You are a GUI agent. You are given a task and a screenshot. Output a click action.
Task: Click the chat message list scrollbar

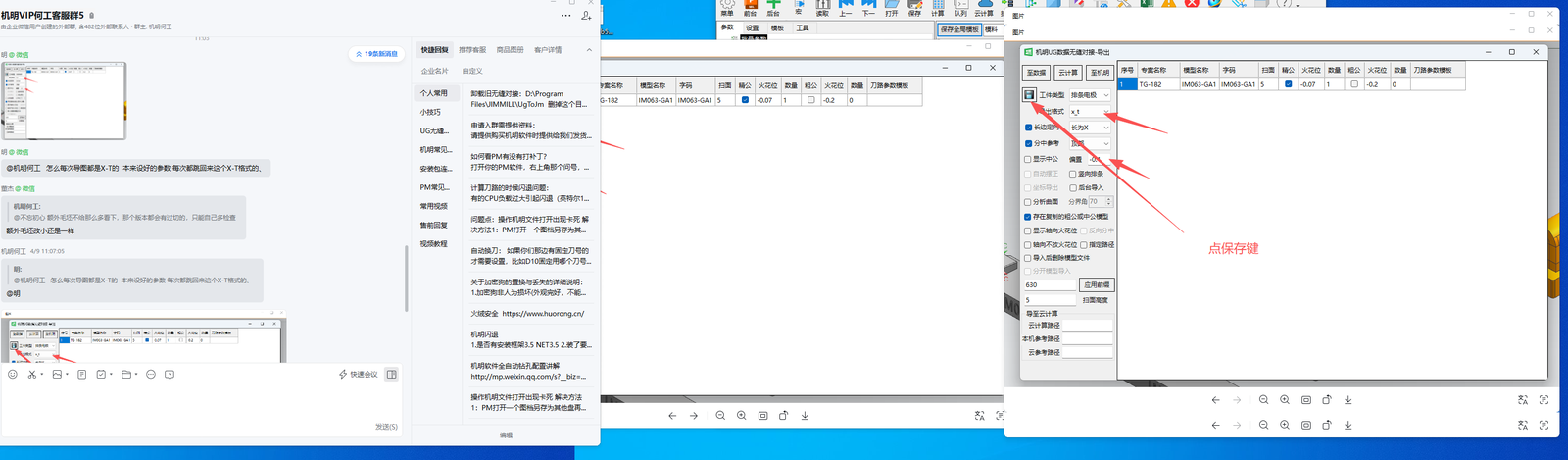point(406,278)
